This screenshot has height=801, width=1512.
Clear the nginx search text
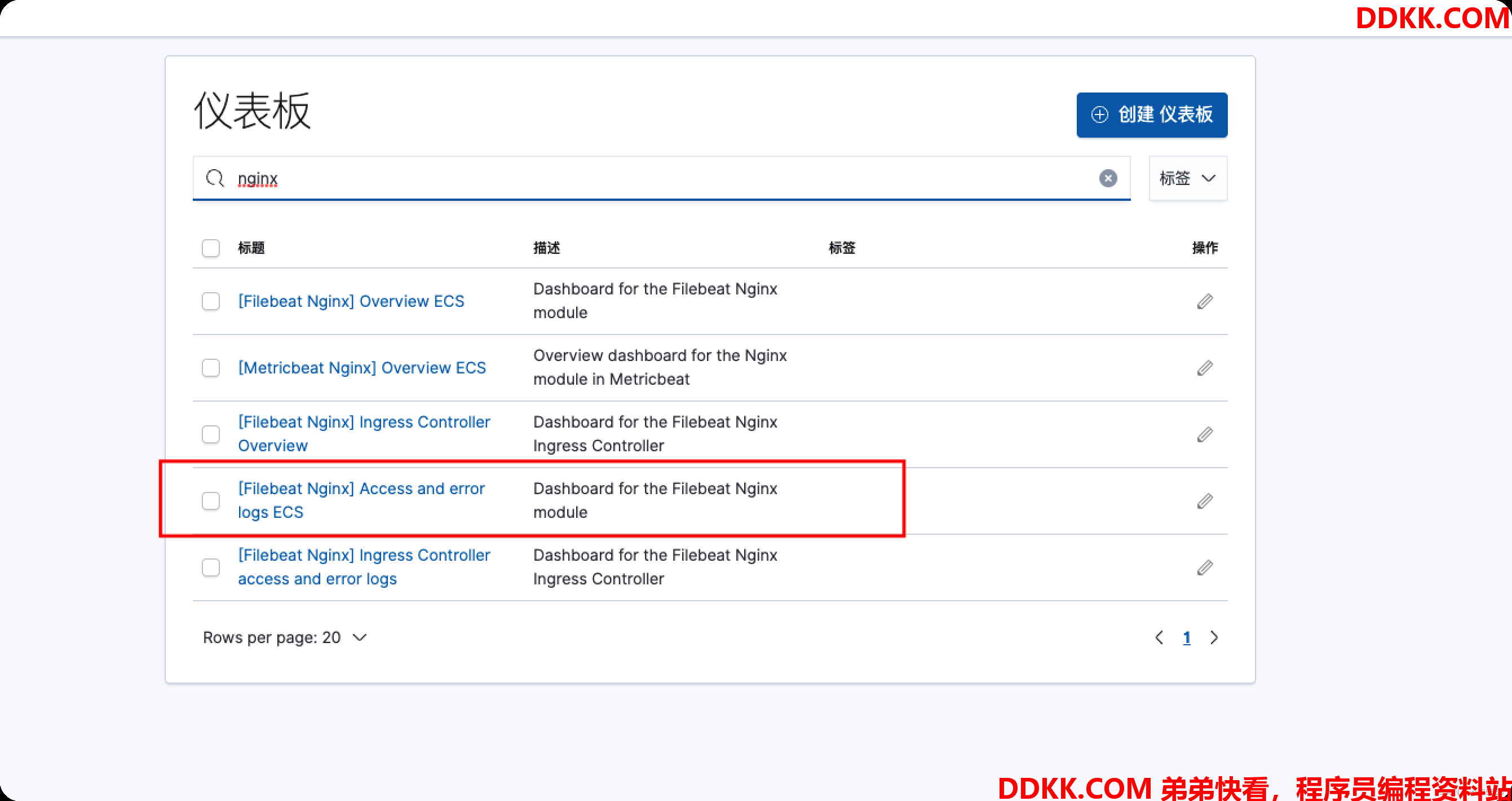tap(1108, 178)
